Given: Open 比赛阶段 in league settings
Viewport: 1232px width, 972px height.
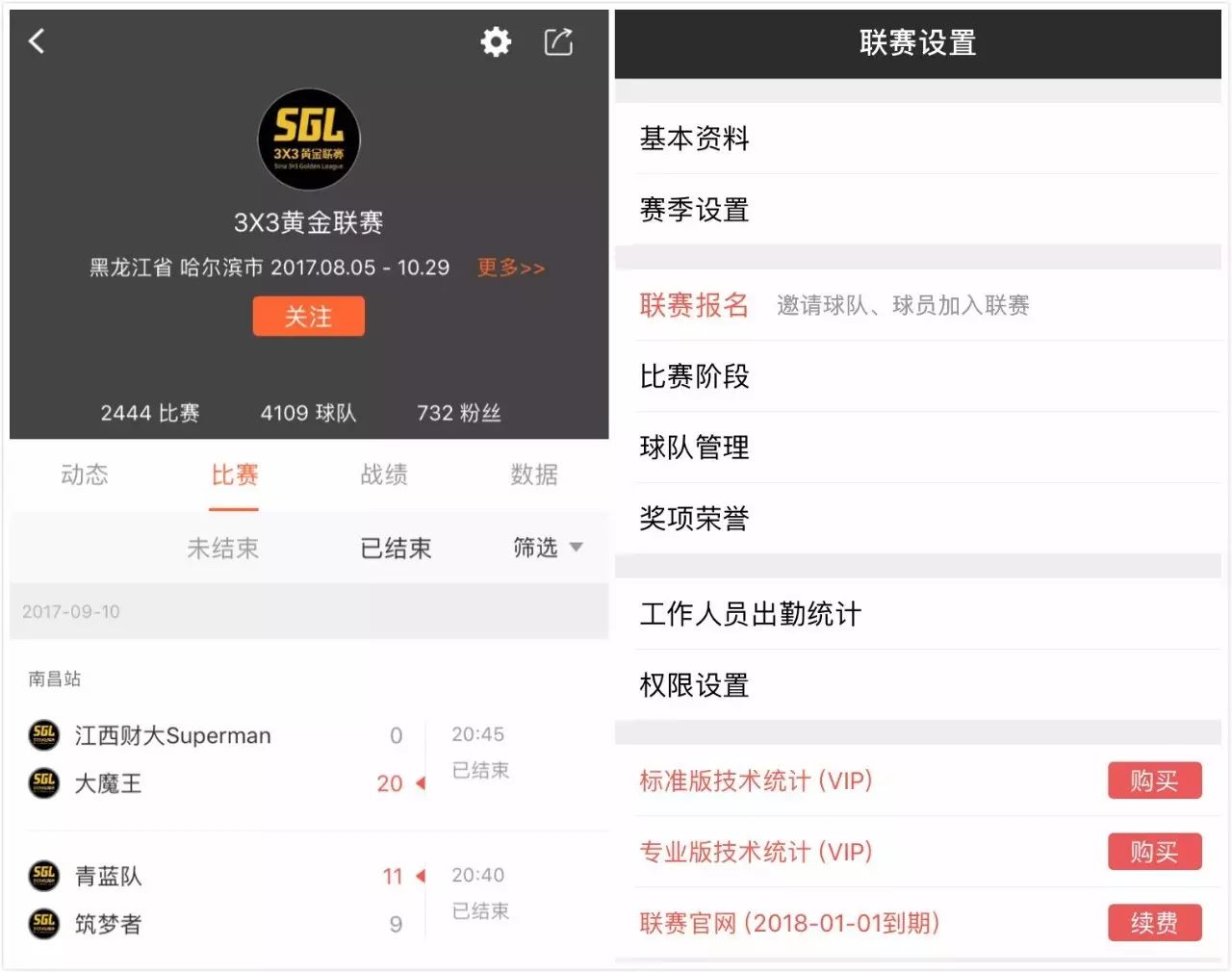Looking at the screenshot, I should click(918, 376).
